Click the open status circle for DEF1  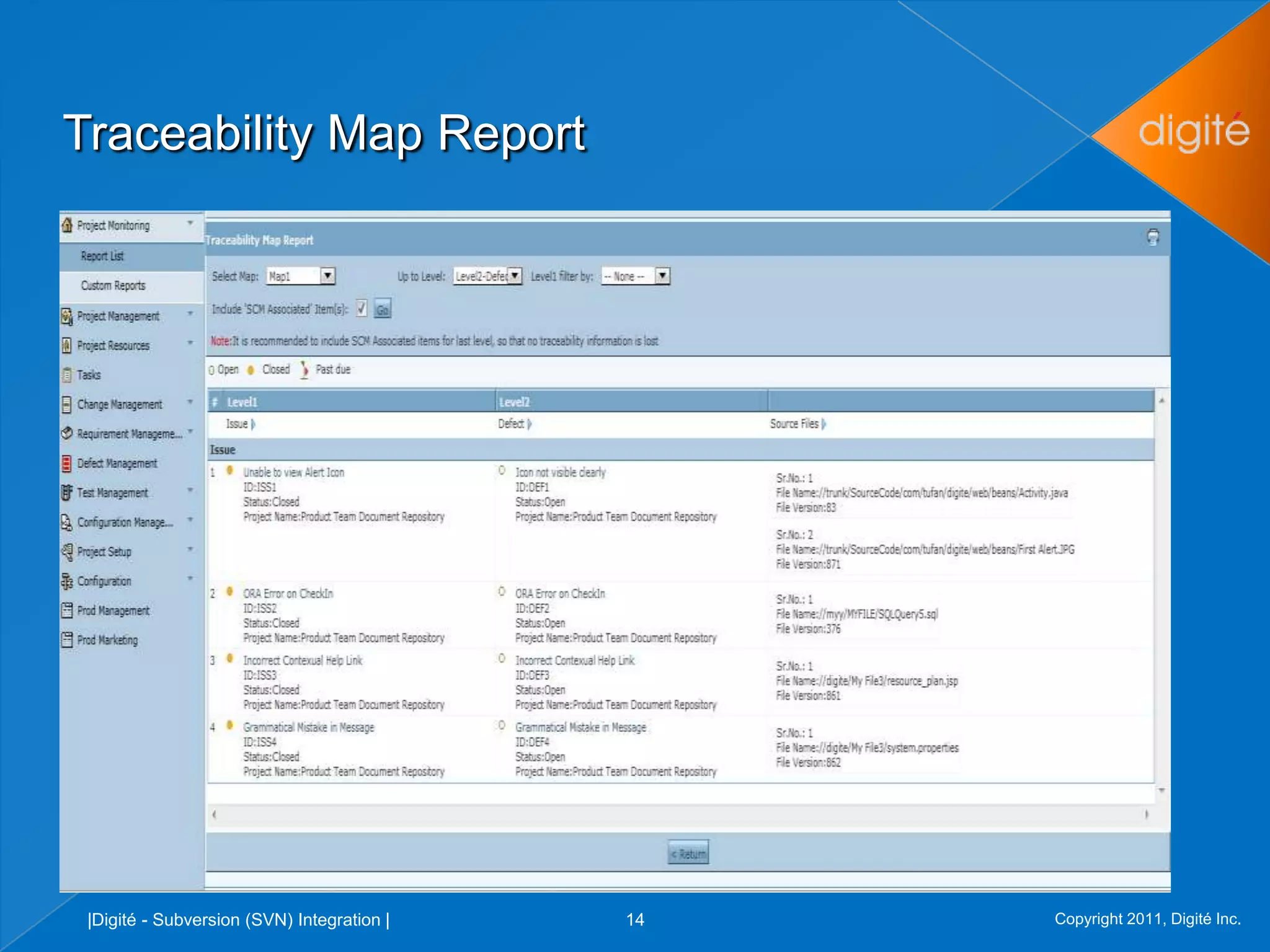pos(502,470)
